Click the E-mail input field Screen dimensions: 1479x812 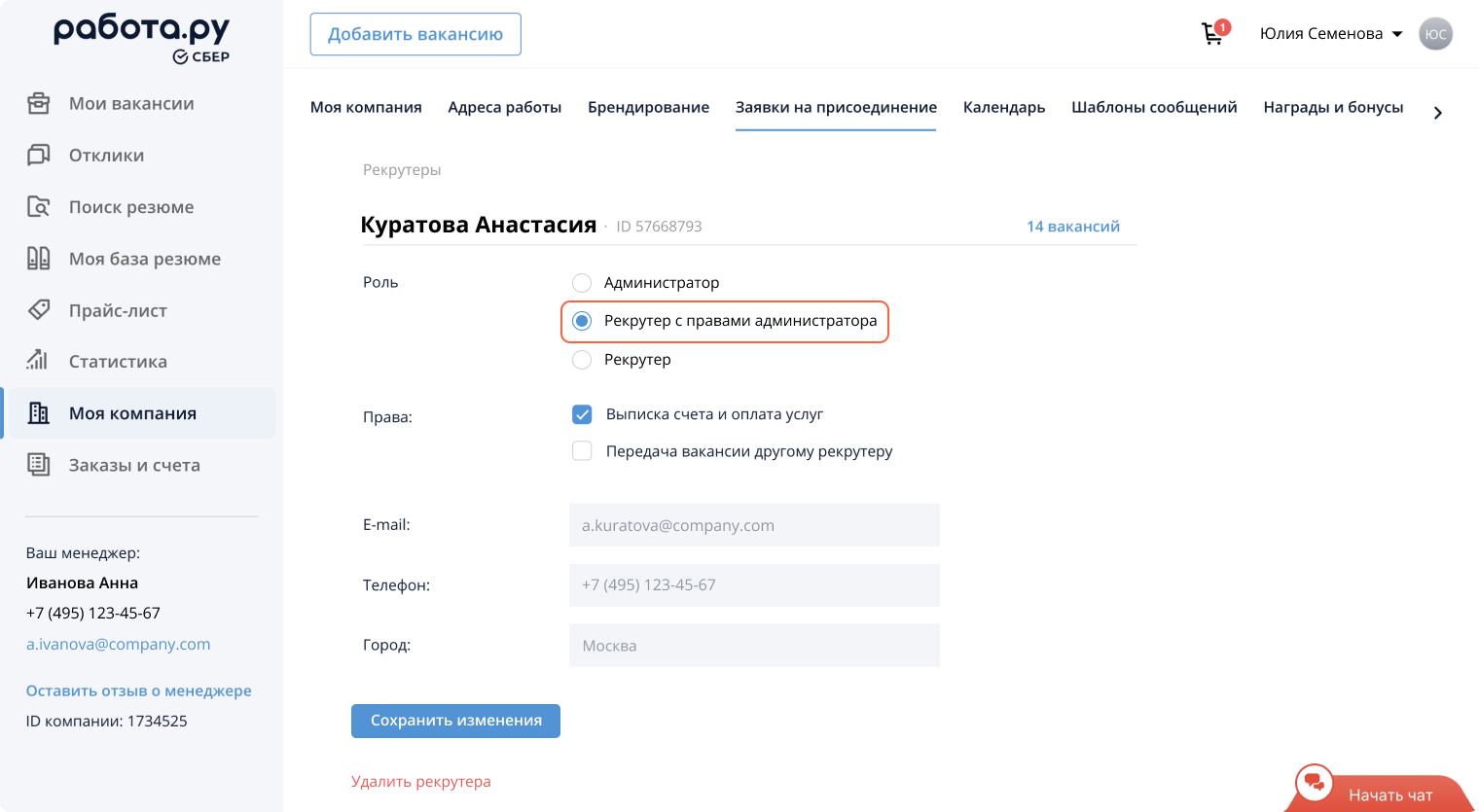click(x=754, y=525)
